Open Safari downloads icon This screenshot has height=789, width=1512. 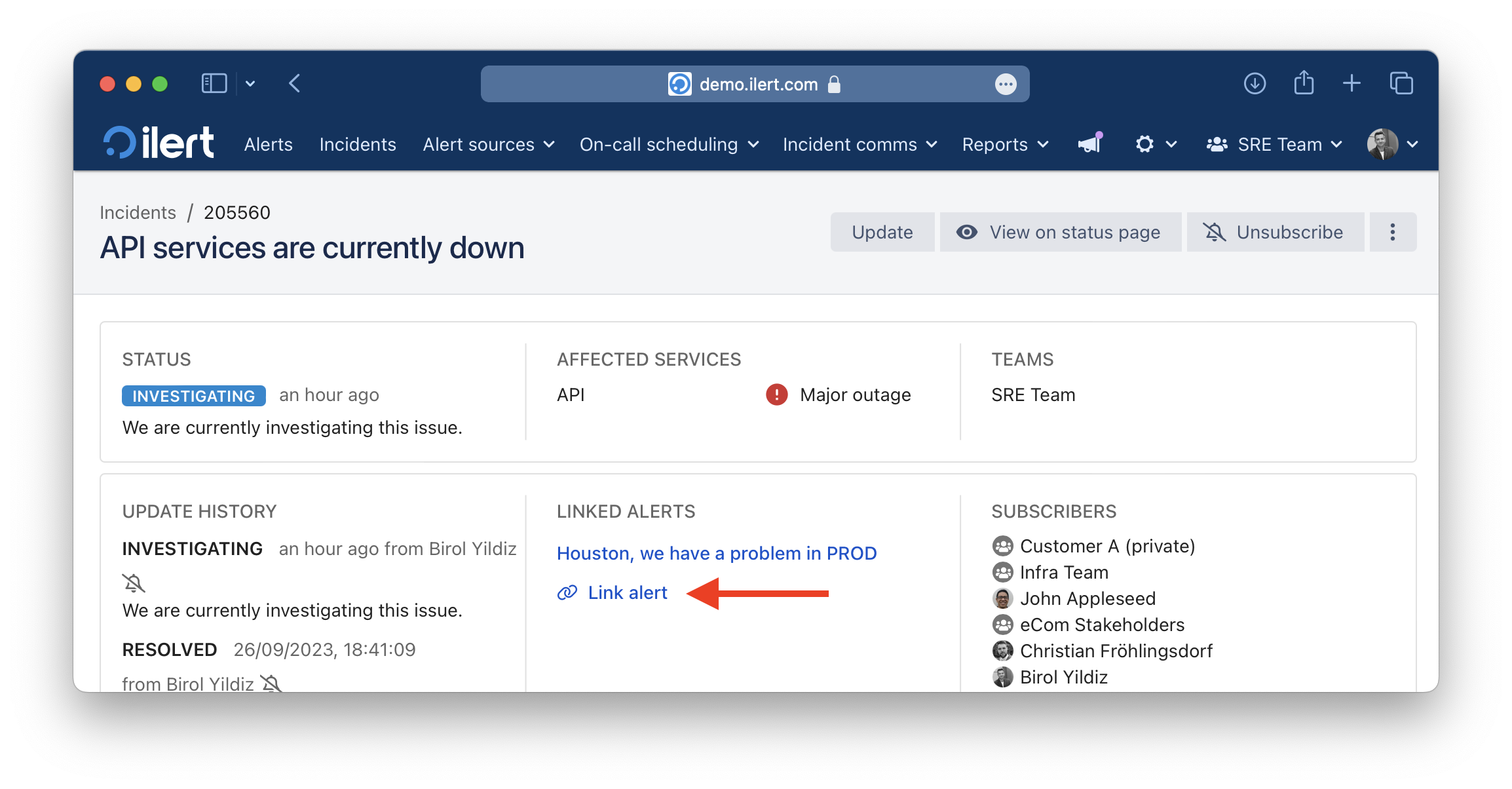point(1255,83)
